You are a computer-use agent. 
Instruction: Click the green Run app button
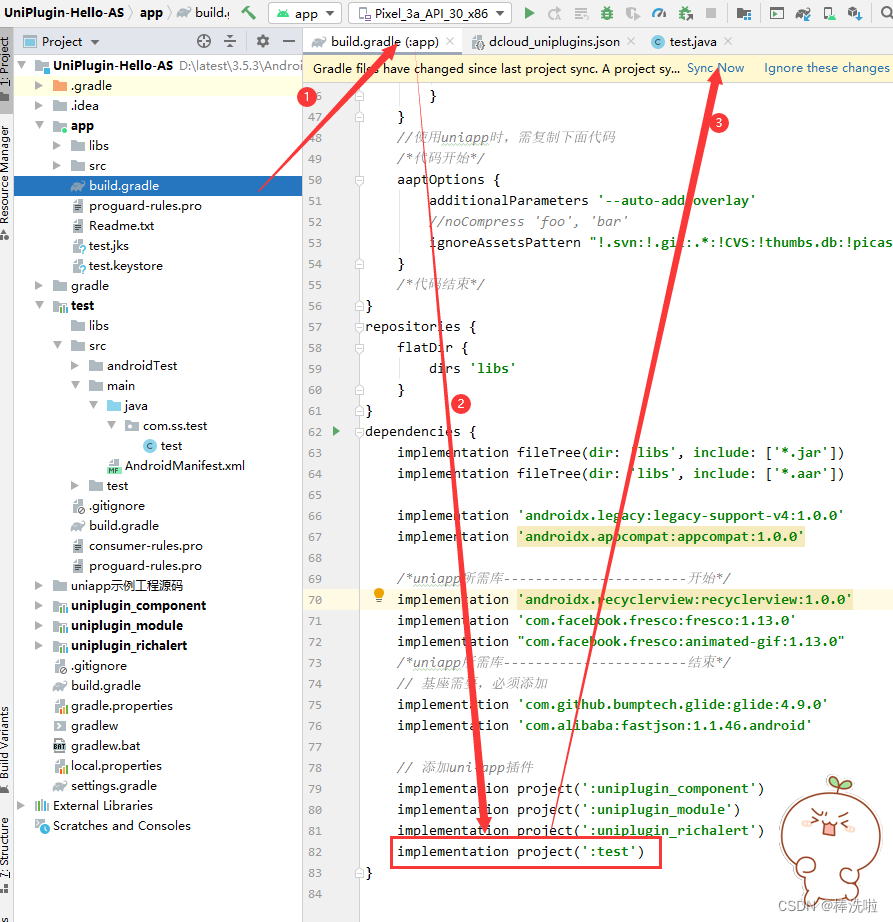[529, 14]
